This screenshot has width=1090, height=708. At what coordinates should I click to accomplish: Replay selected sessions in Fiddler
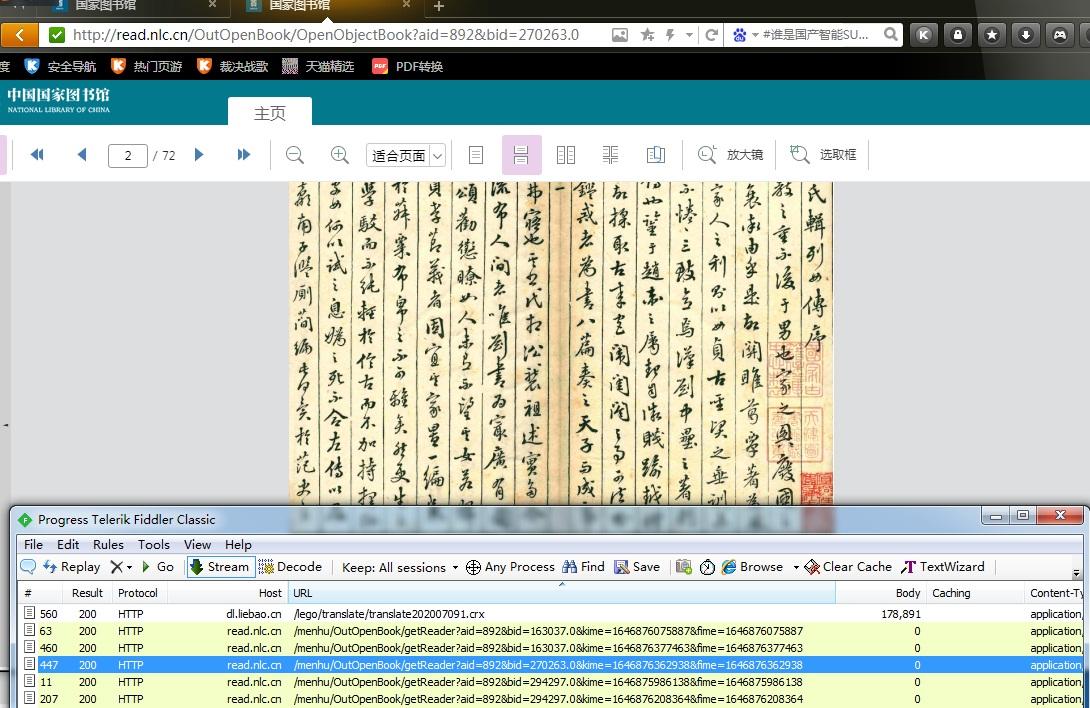pyautogui.click(x=72, y=567)
